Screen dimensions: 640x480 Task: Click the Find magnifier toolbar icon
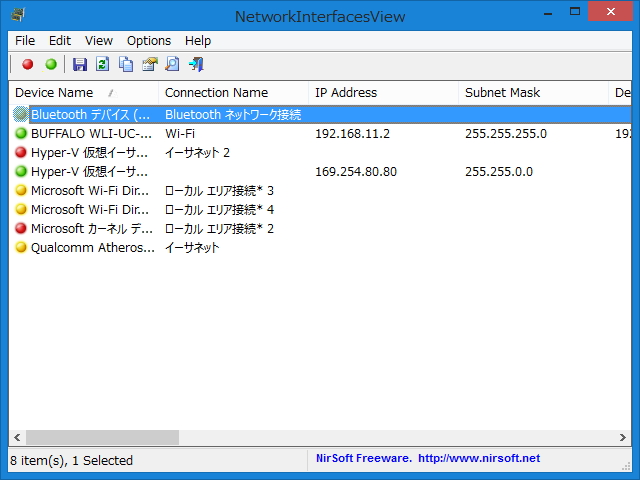pyautogui.click(x=172, y=64)
